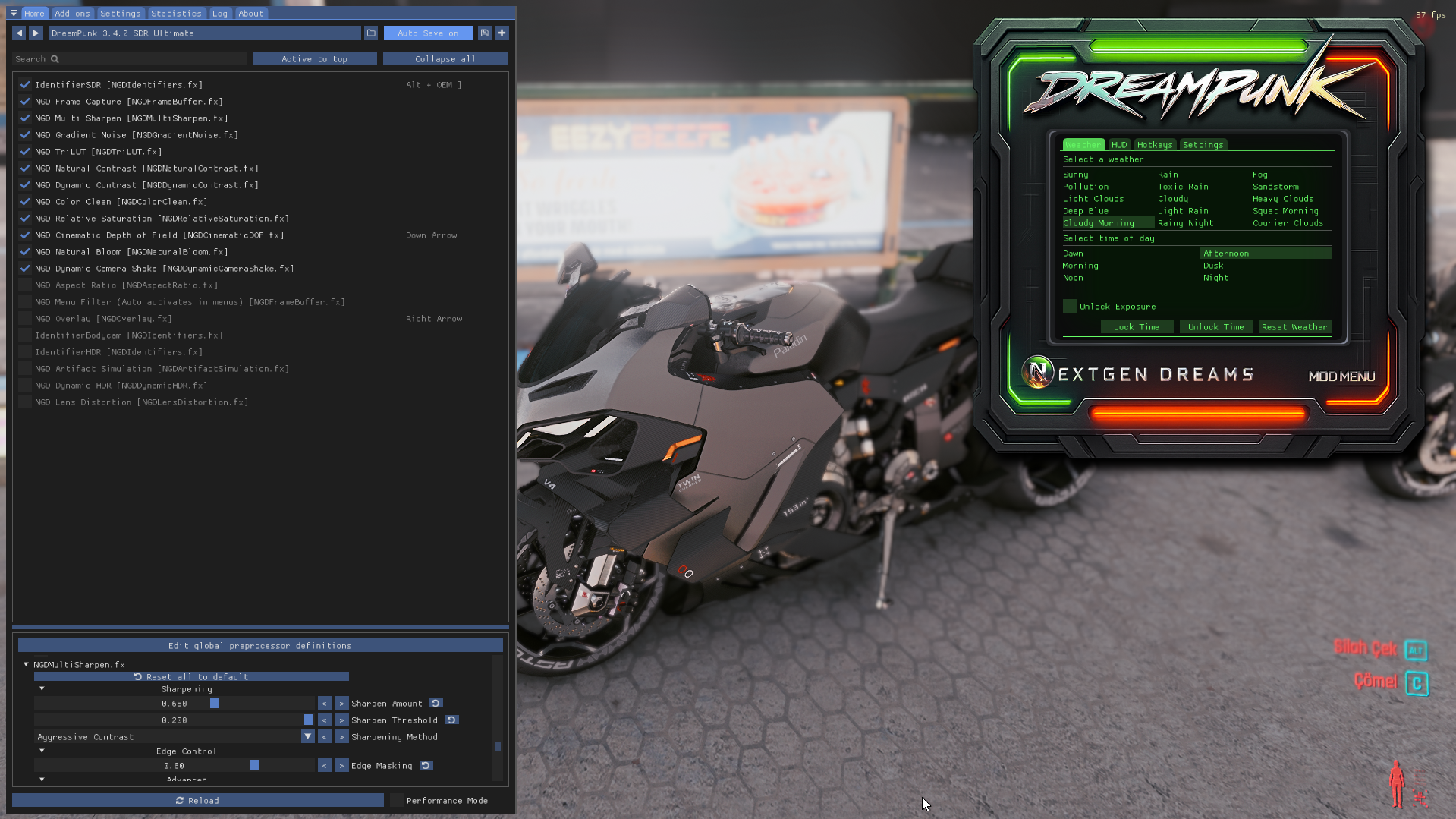1456x819 pixels.
Task: Reset Sharpen Threshold to default value
Action: click(451, 720)
